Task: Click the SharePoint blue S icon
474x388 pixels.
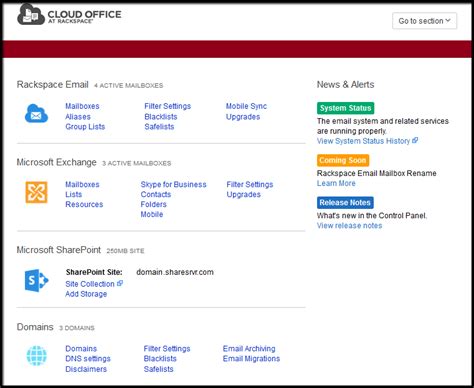Action: (x=36, y=281)
